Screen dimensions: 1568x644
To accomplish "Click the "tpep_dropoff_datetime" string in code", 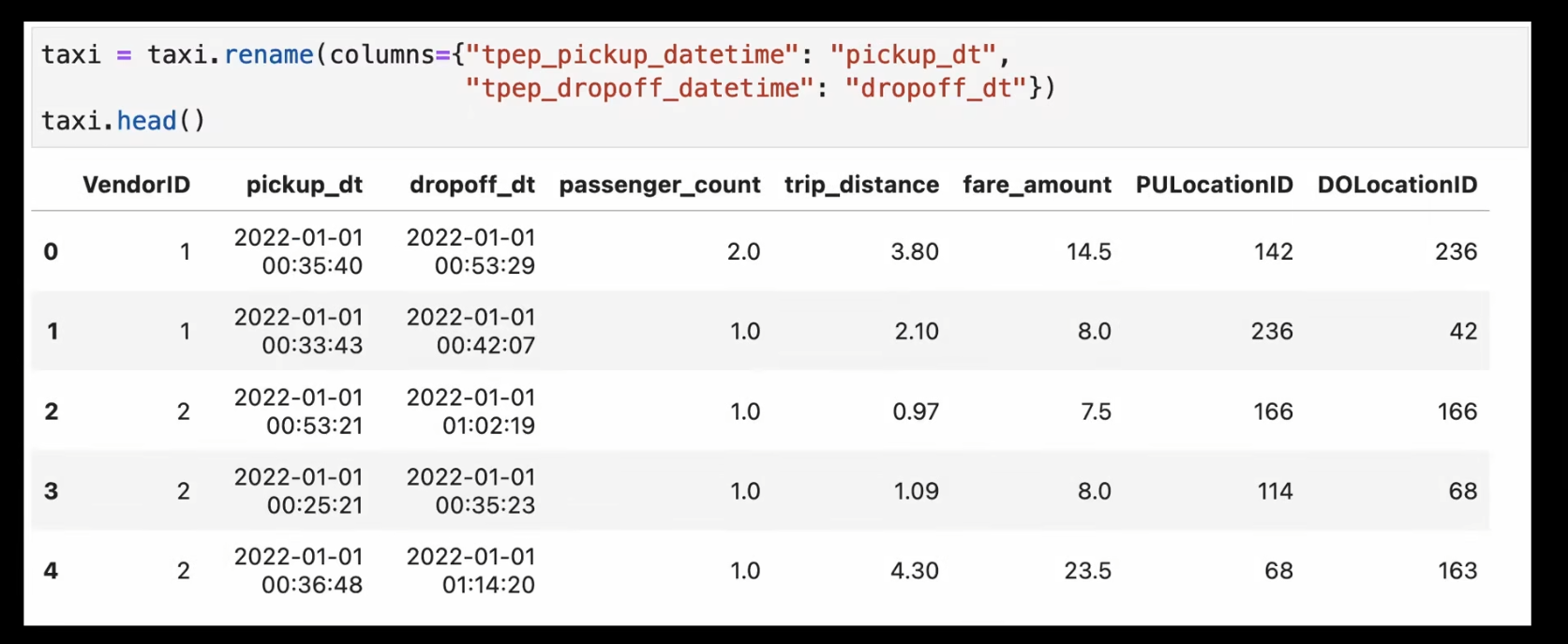I will (x=639, y=88).
